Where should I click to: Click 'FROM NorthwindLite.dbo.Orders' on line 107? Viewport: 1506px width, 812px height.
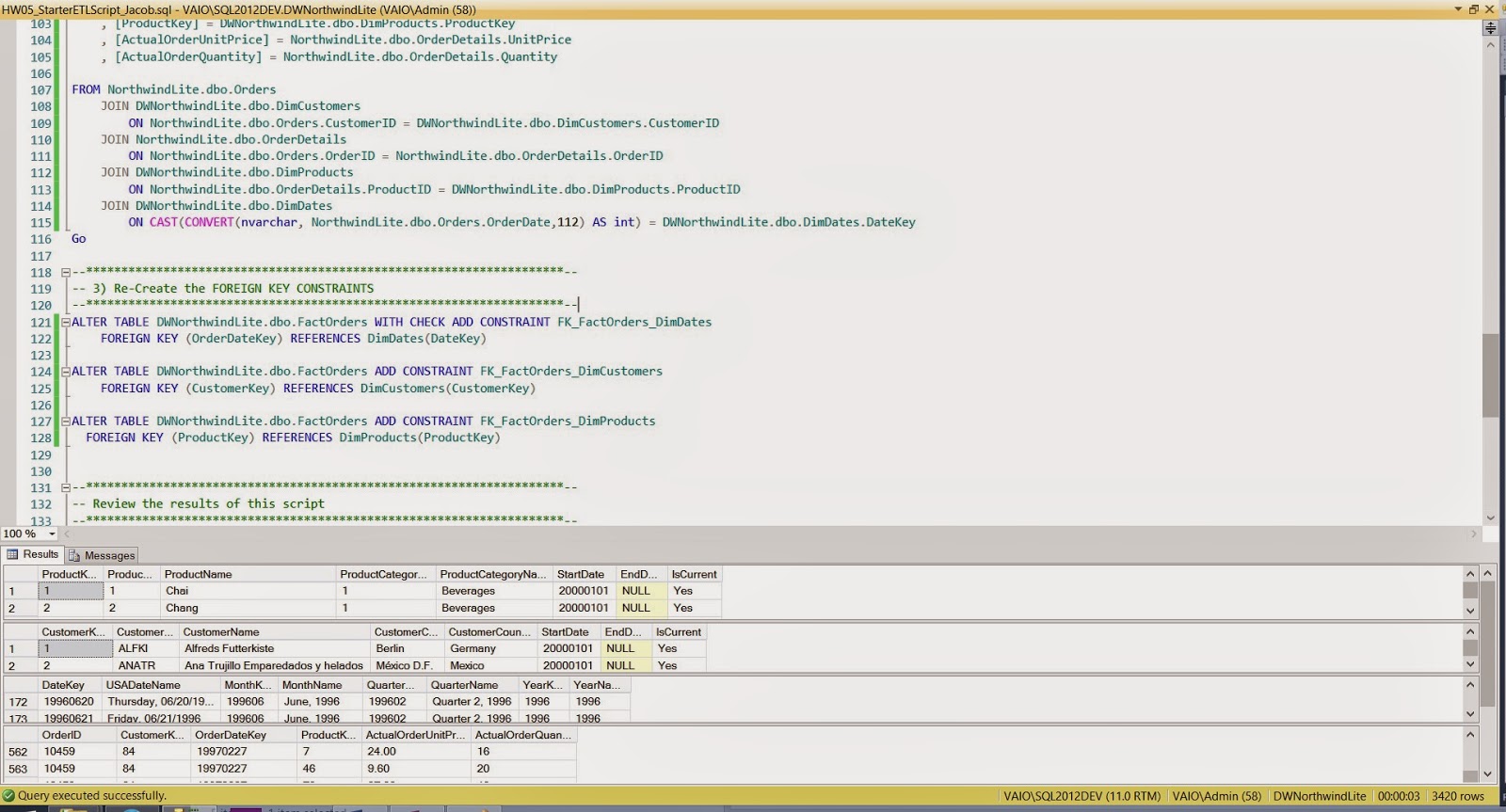(x=174, y=90)
